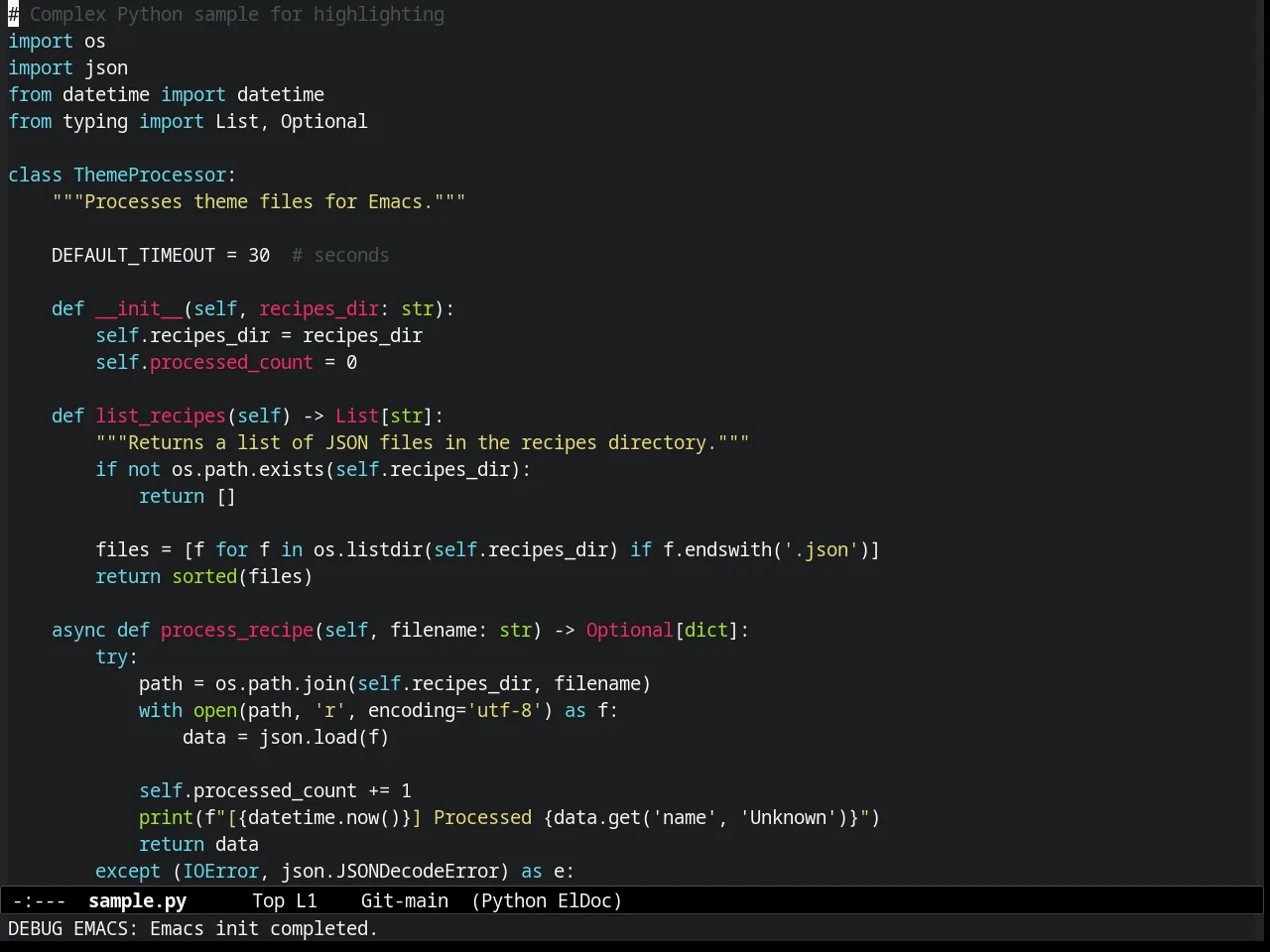Click the sample.py buffer name in mode line
1270x952 pixels.
pyautogui.click(x=137, y=900)
